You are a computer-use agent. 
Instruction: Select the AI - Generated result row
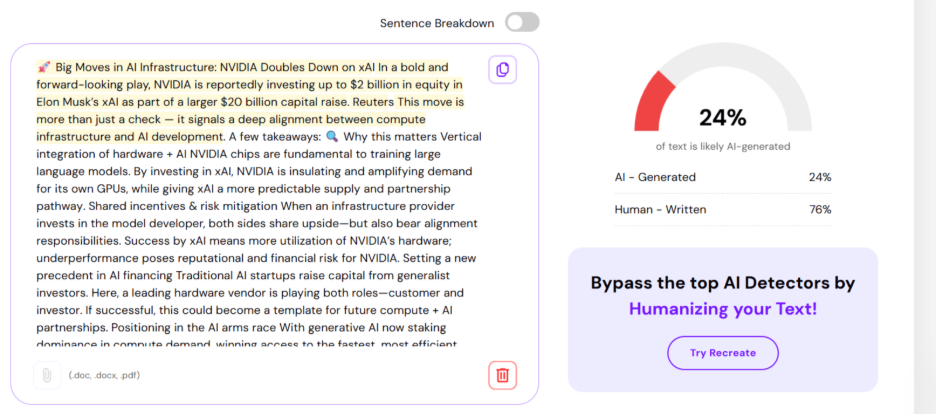tap(722, 177)
